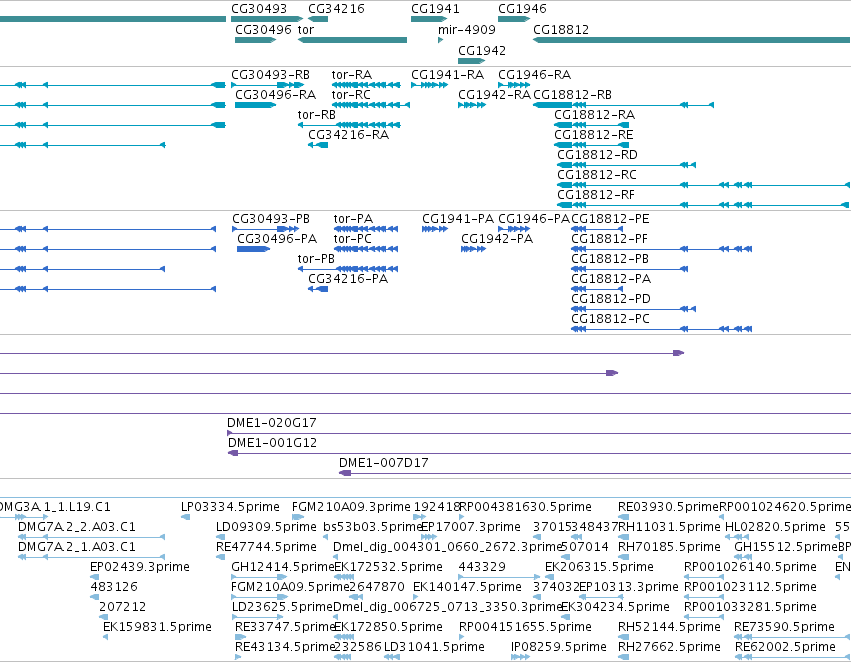Select the LP03334.5prime EST
This screenshot has width=851, height=662.
186,517
